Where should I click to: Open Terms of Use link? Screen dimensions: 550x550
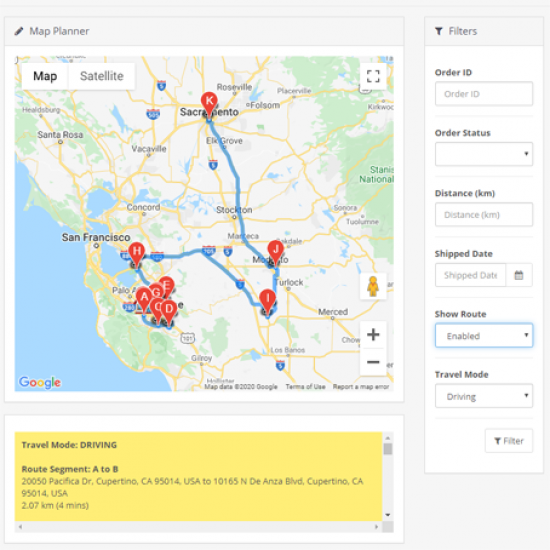(x=305, y=387)
